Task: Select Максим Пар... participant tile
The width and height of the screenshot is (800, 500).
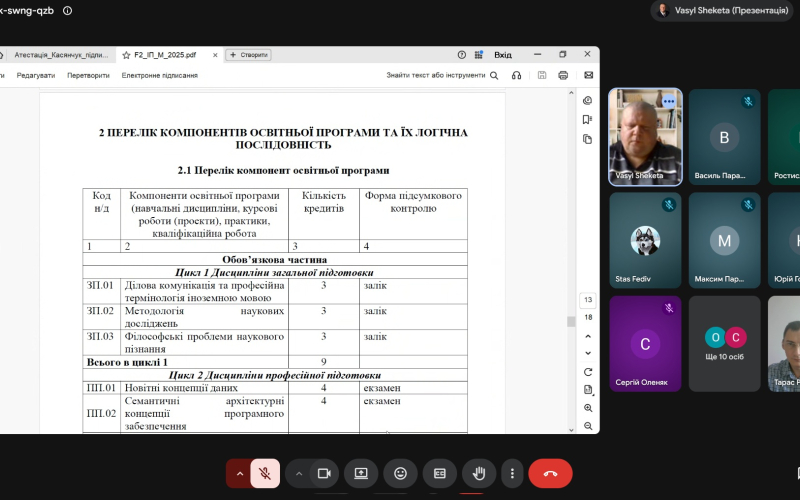Action: (724, 240)
